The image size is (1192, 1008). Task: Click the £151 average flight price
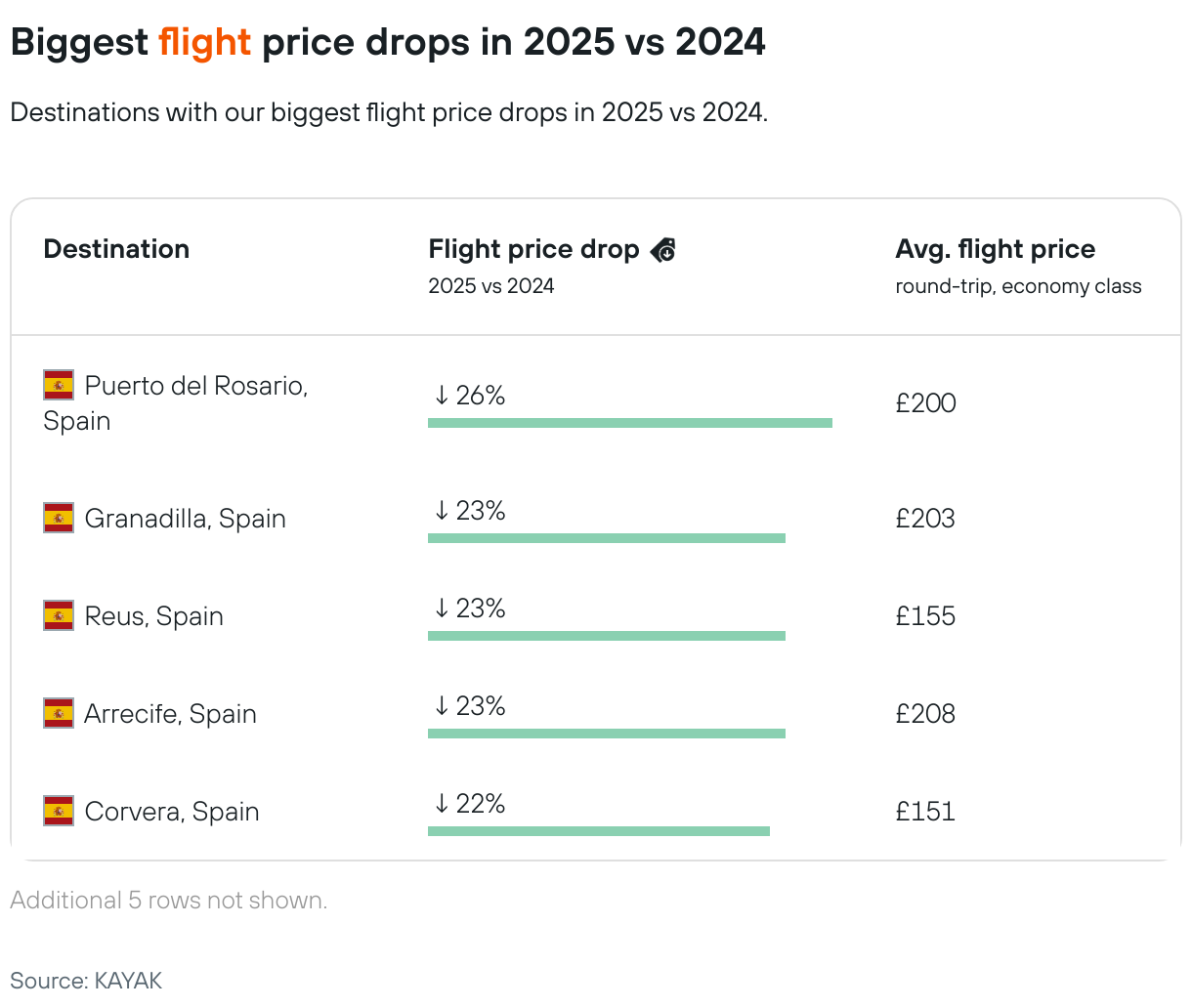click(925, 812)
